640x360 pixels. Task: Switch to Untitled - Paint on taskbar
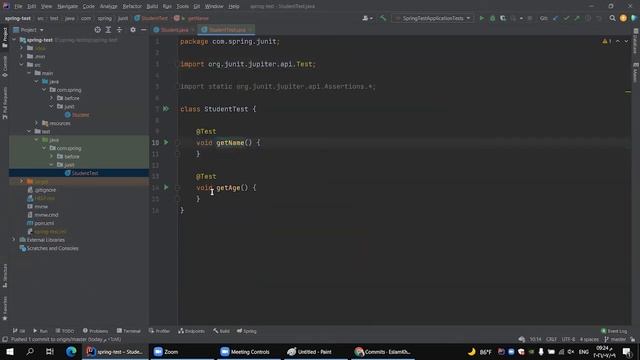click(x=315, y=352)
